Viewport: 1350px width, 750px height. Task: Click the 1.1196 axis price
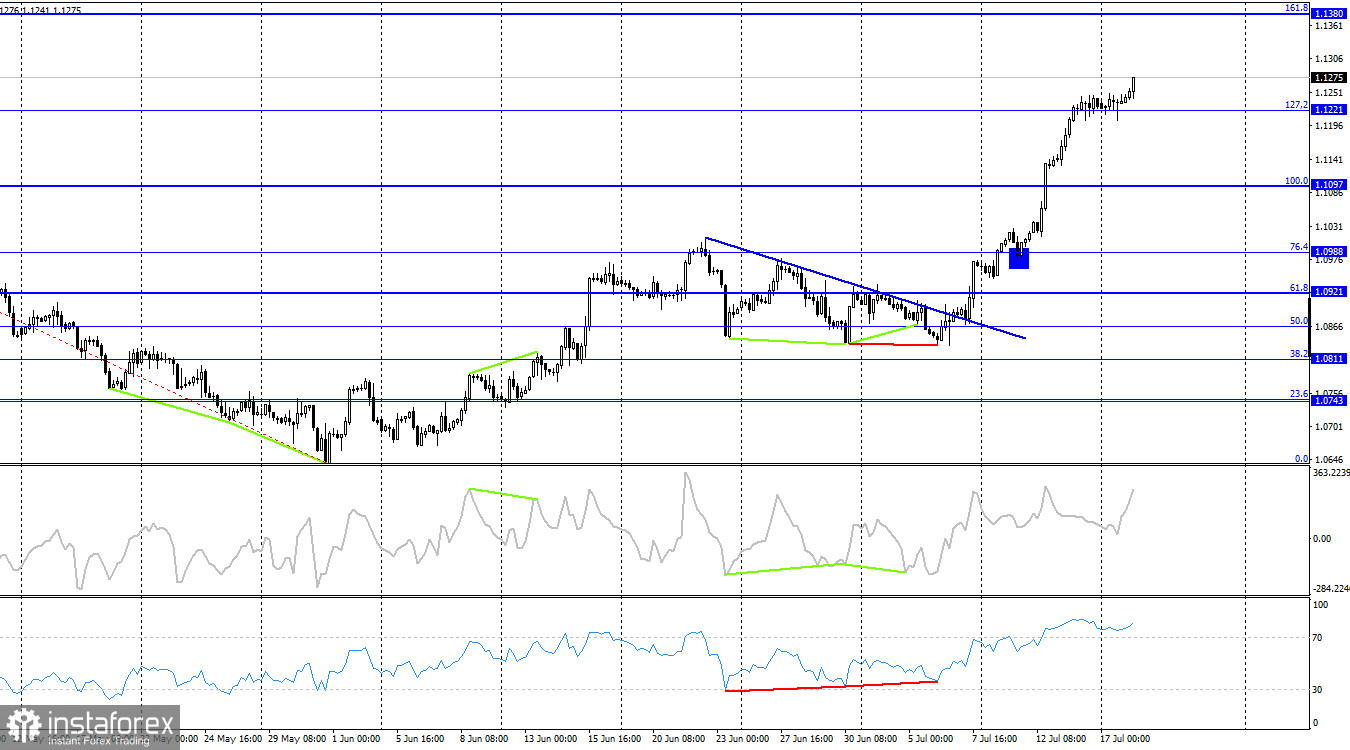click(x=1330, y=126)
